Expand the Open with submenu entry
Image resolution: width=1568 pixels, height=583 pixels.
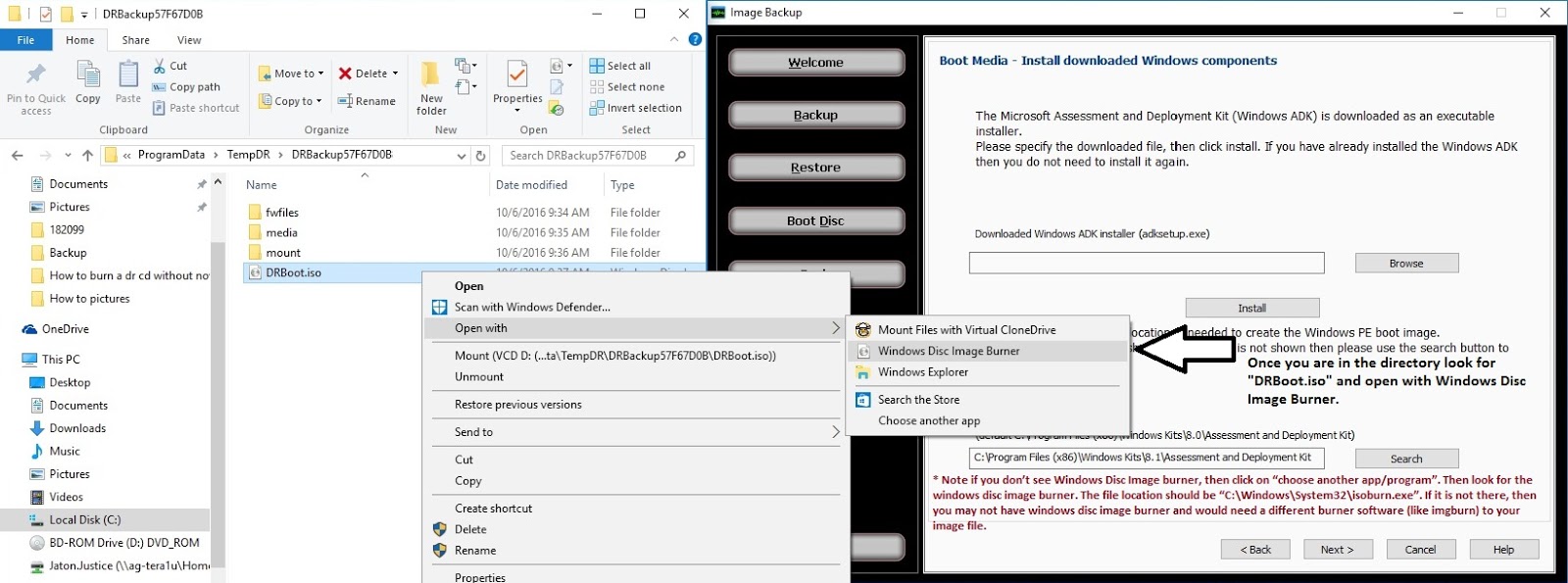pos(635,328)
